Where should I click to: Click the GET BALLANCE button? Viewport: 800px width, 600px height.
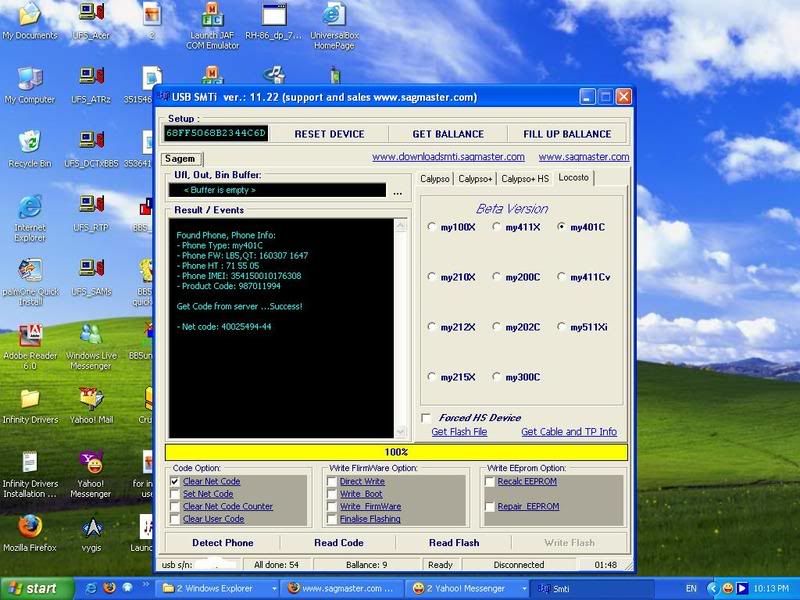[448, 134]
